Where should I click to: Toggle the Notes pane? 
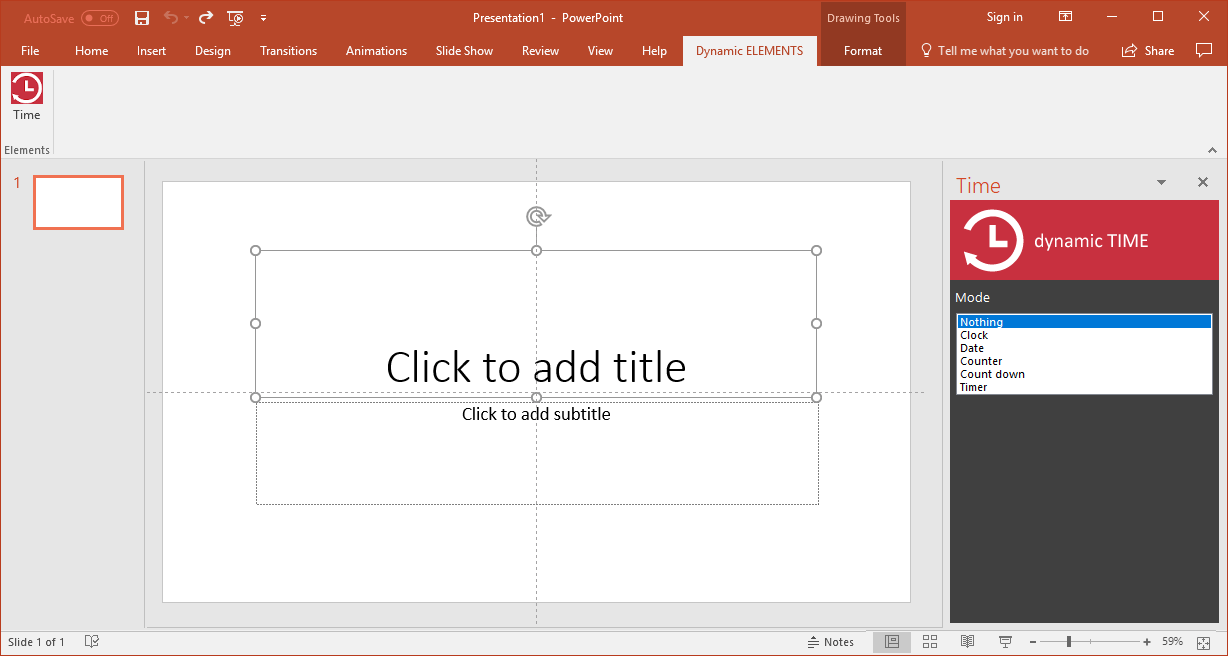click(x=830, y=642)
